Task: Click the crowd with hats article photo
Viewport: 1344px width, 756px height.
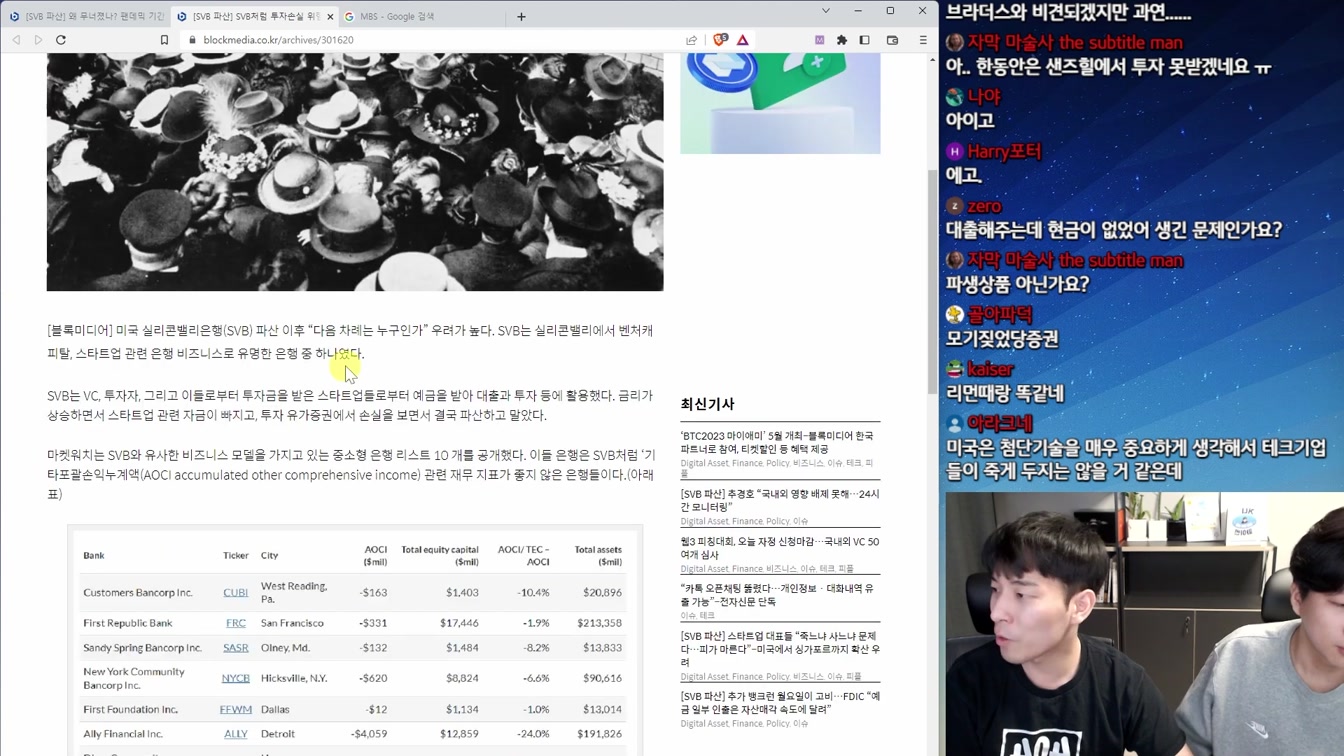Action: point(355,172)
